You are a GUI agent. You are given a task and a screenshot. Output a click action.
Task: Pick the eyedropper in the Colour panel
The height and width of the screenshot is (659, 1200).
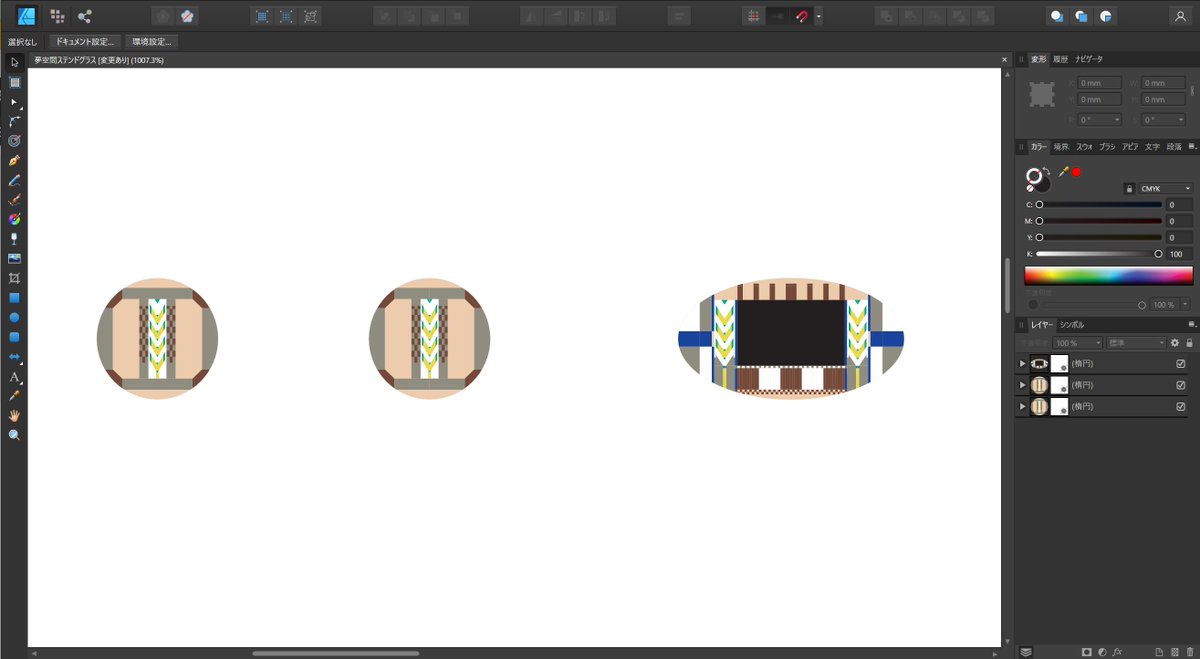pyautogui.click(x=1063, y=172)
